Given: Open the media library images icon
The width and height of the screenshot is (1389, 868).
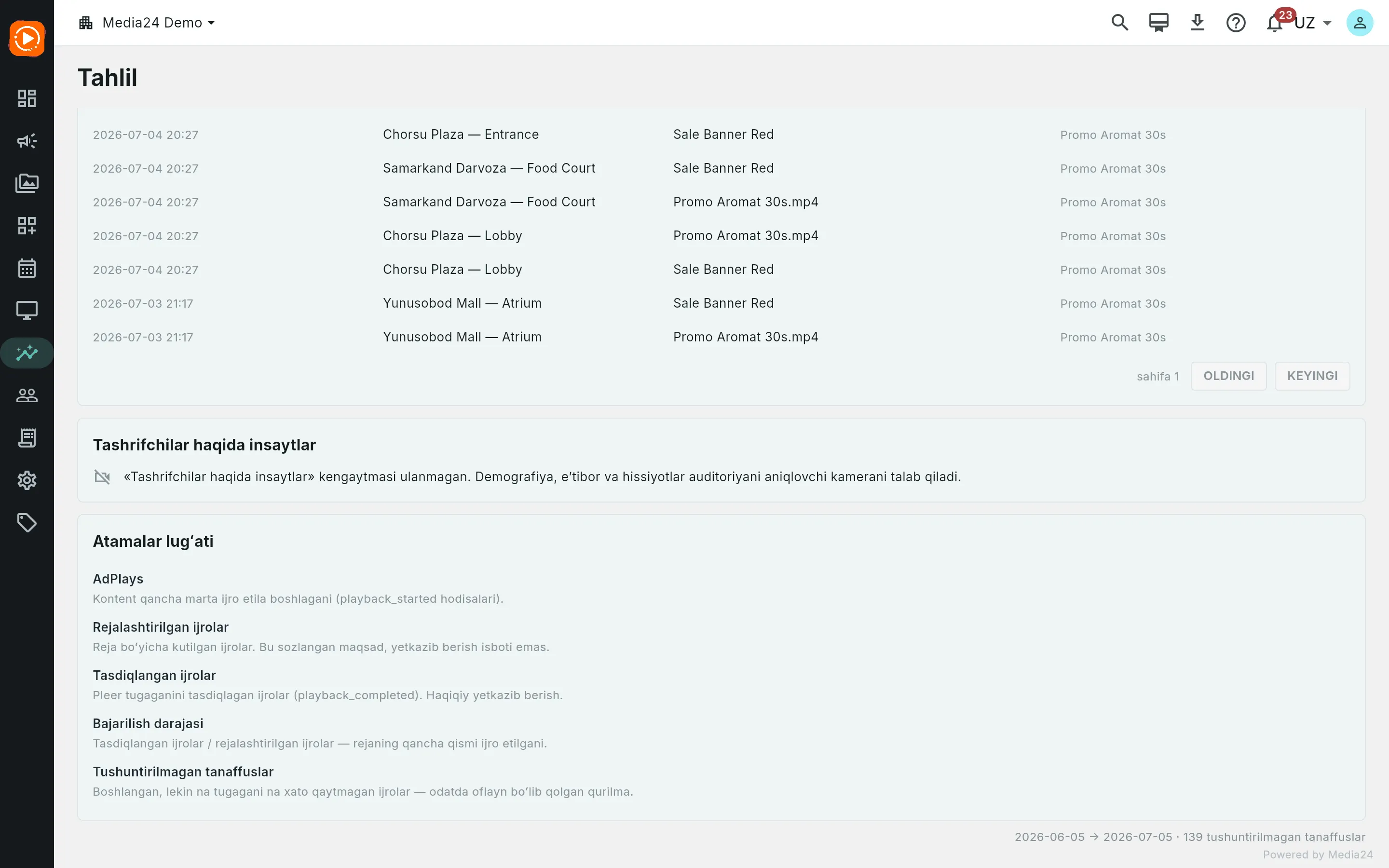Looking at the screenshot, I should [x=27, y=183].
